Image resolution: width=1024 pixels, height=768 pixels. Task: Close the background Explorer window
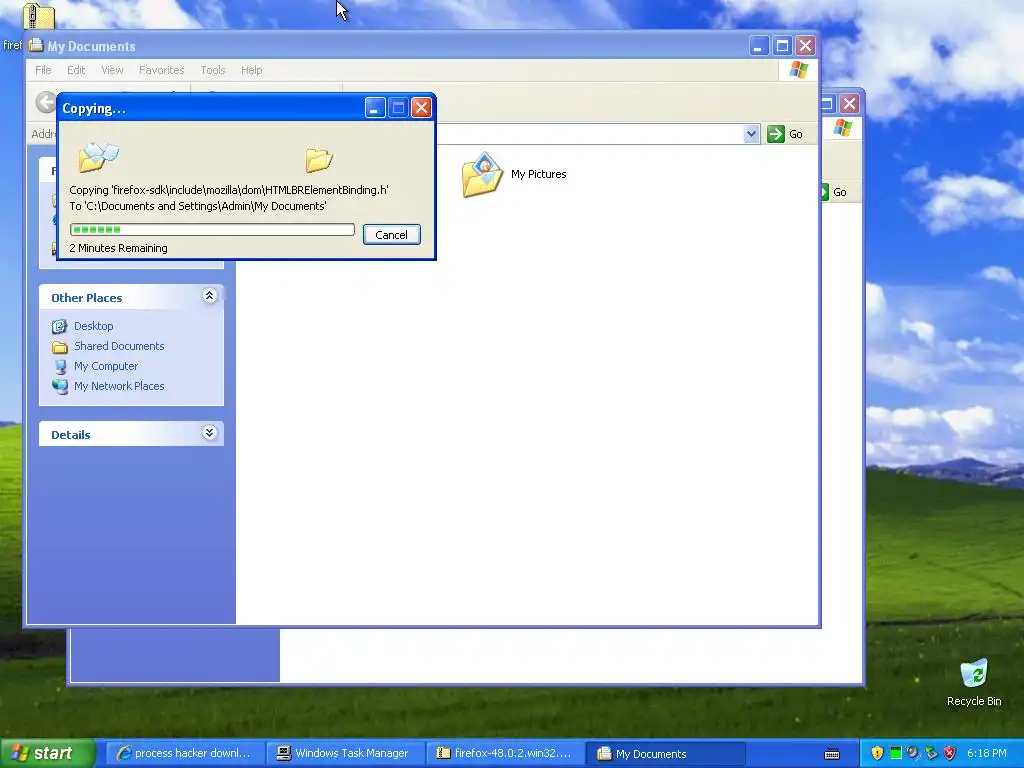(849, 103)
